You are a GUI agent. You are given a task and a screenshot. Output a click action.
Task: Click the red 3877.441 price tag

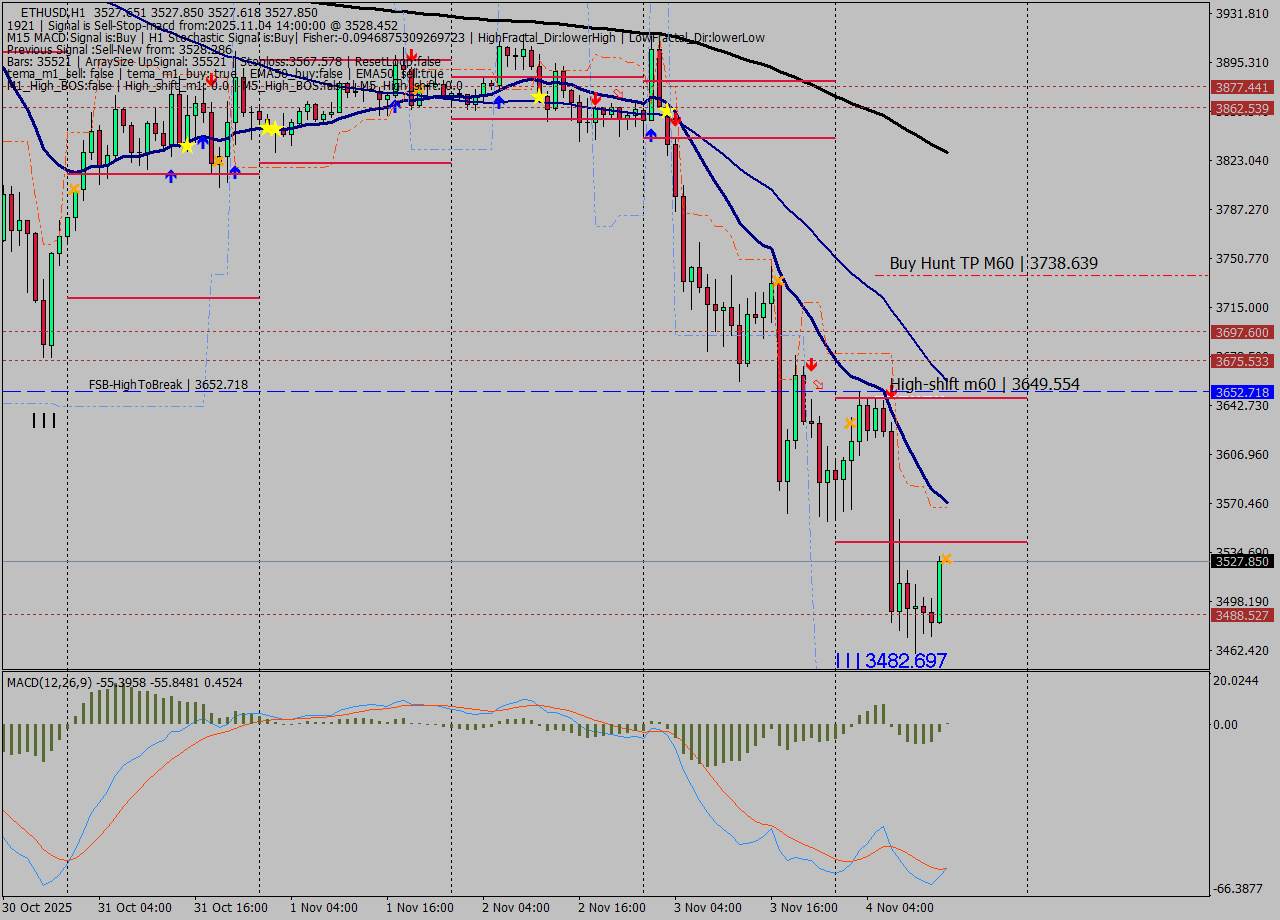click(x=1240, y=88)
